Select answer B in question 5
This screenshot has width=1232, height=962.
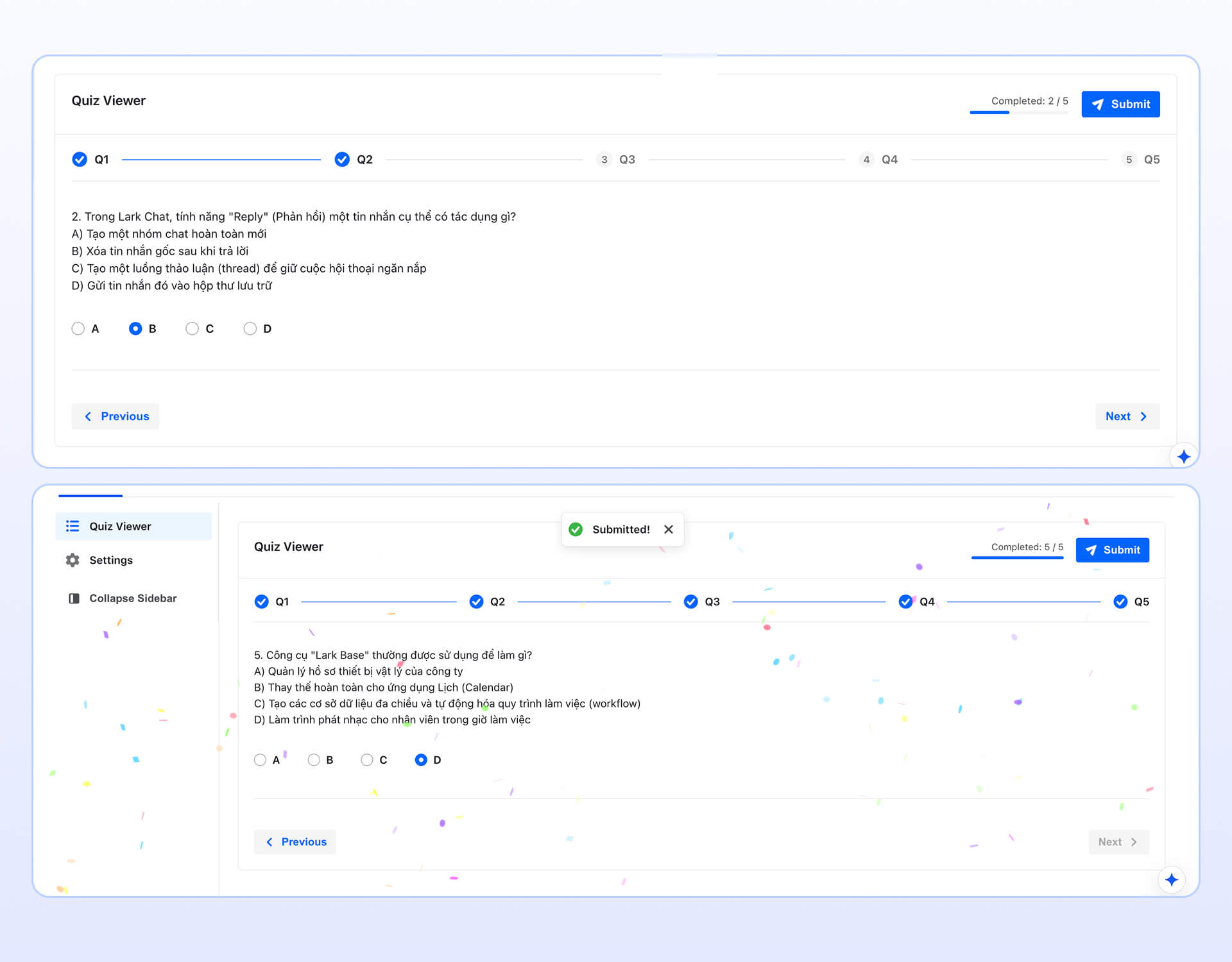(314, 760)
